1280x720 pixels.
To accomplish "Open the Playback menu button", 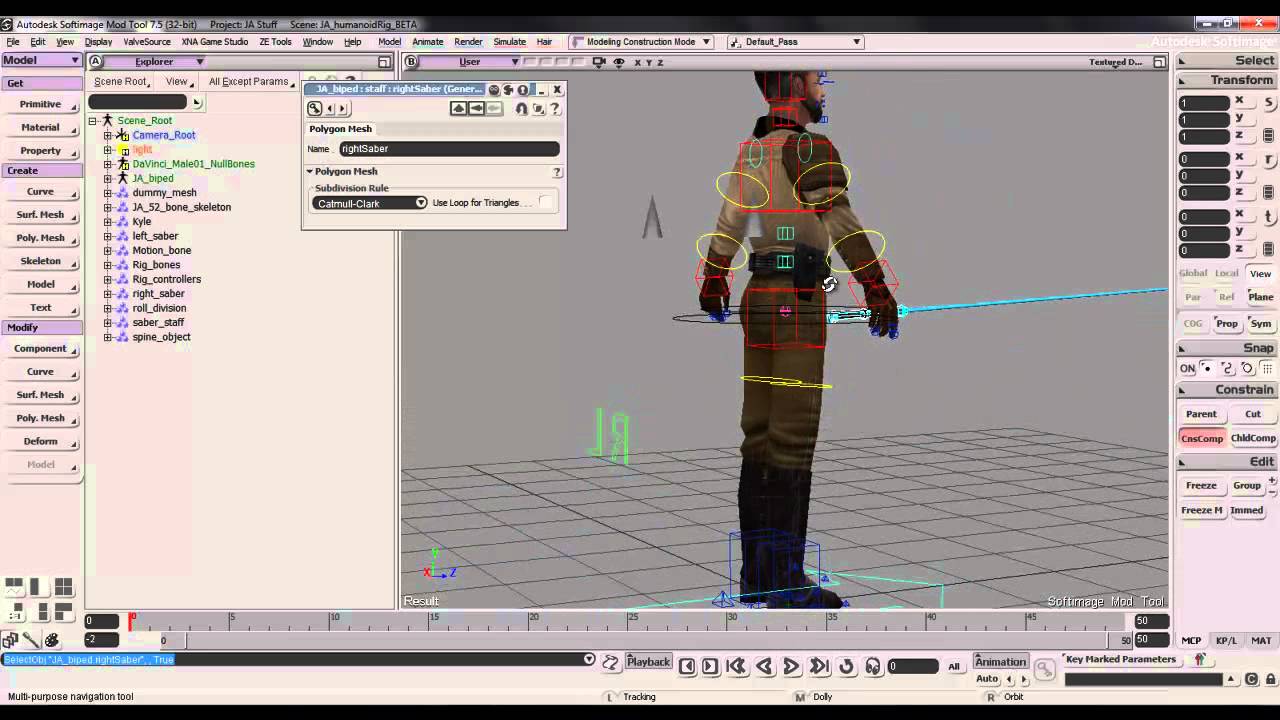I will pyautogui.click(x=648, y=662).
